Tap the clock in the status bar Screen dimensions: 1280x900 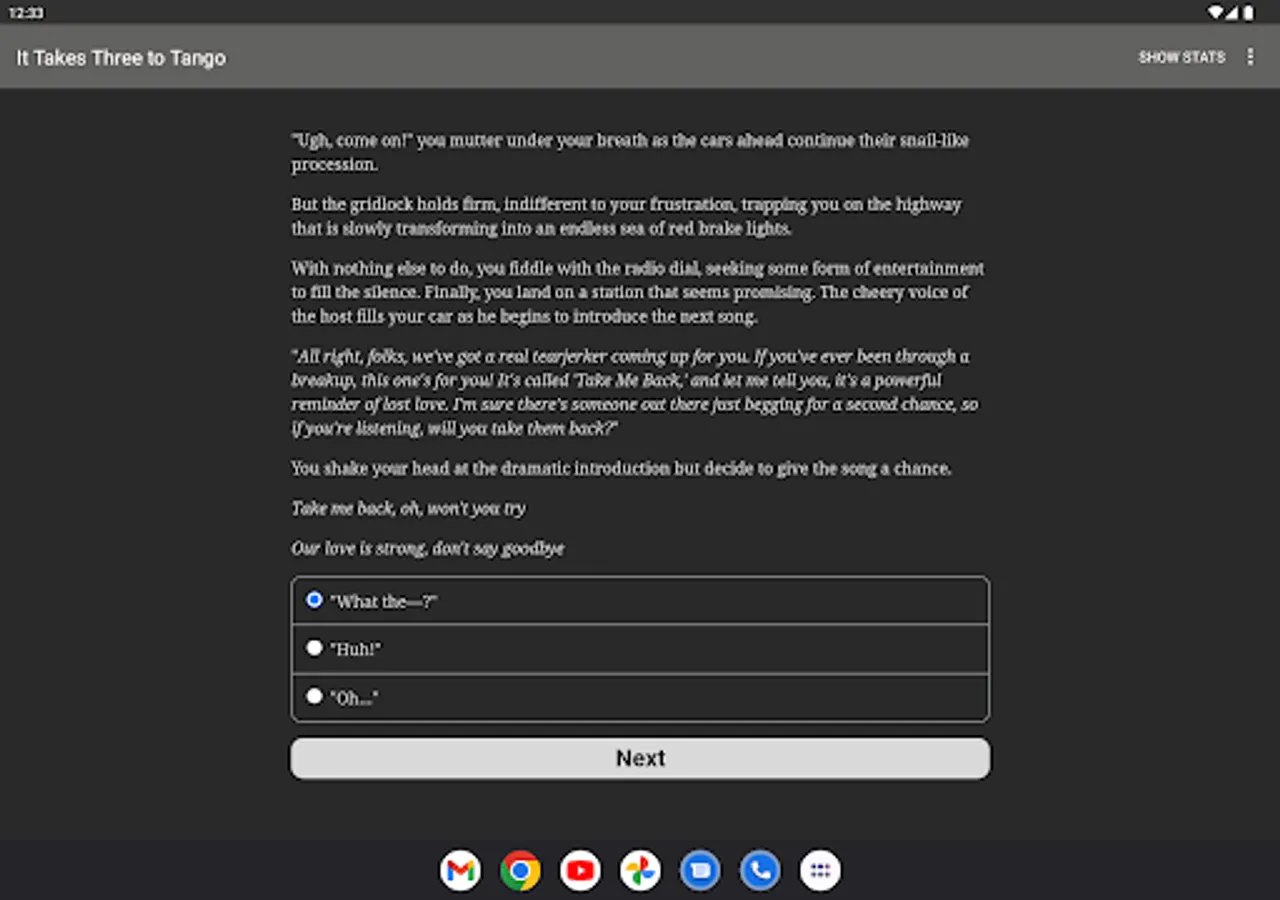click(x=25, y=12)
